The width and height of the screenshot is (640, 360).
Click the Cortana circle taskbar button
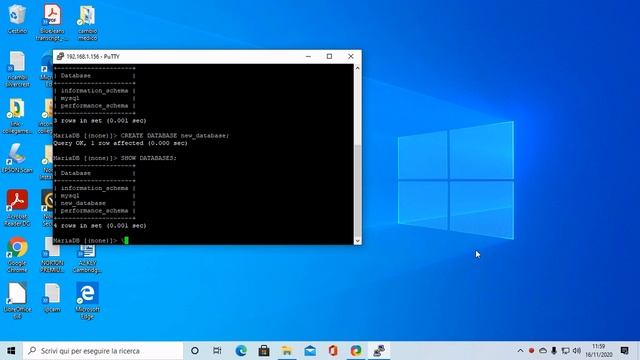(x=195, y=351)
